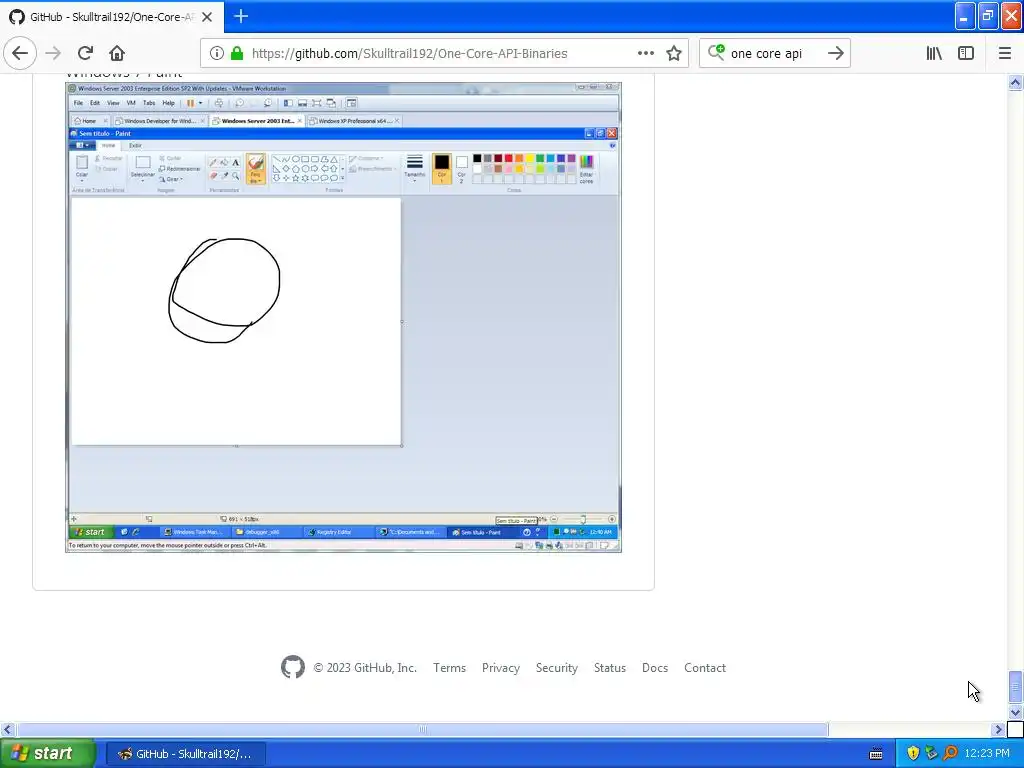
Task: Click the greyed Forward navigation arrow
Action: coord(53,53)
